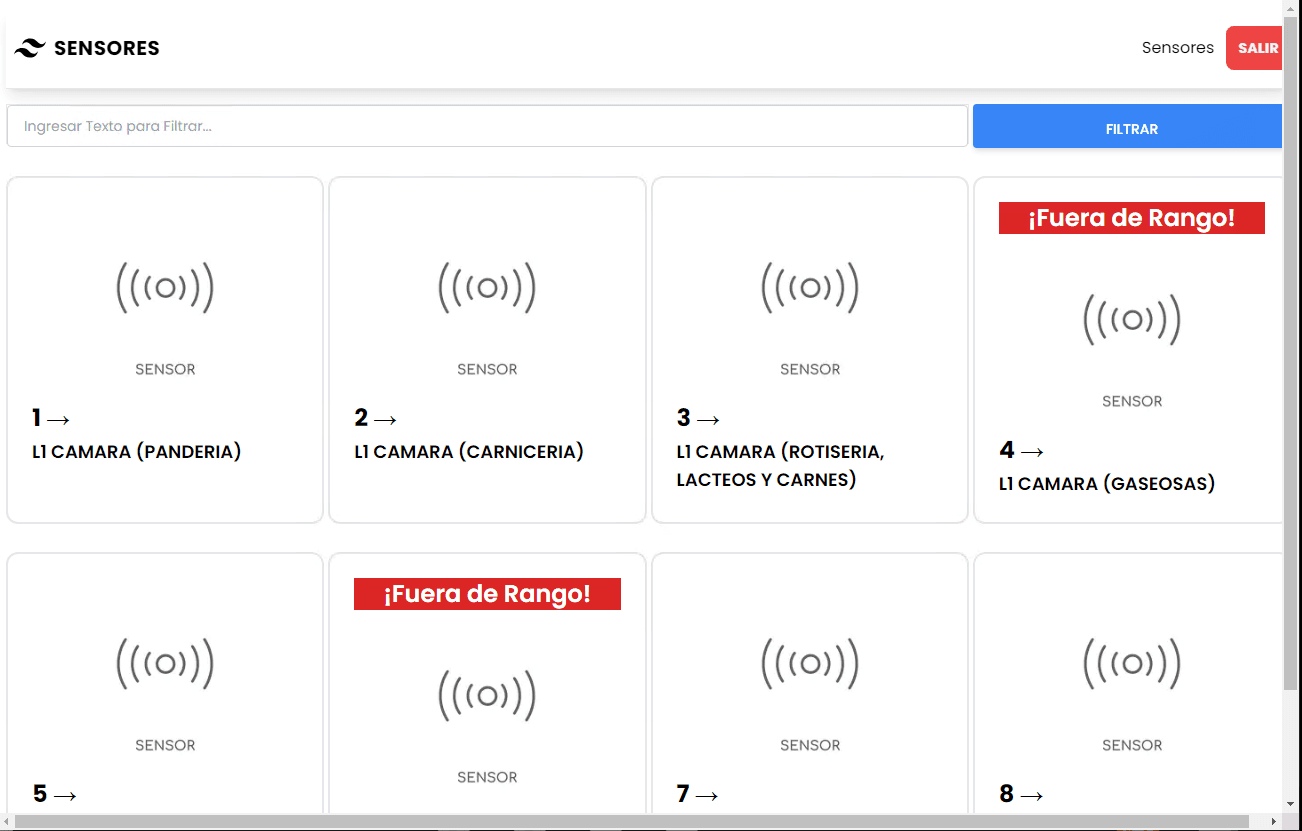Click the sensor signal icon of card 4
Screen dimensions: 1302x831
pos(1132,320)
